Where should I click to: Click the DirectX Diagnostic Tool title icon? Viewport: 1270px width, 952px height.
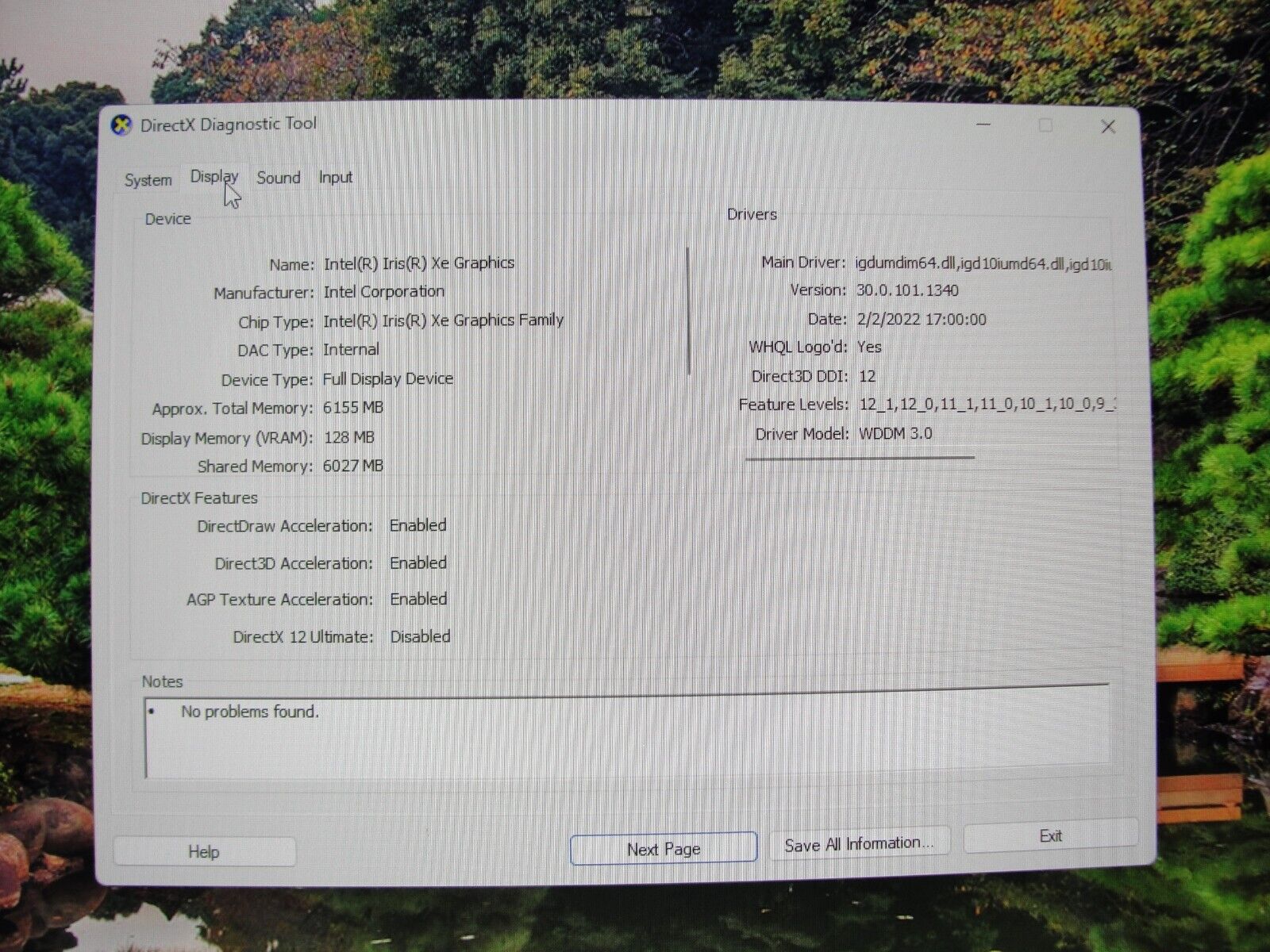click(x=121, y=125)
